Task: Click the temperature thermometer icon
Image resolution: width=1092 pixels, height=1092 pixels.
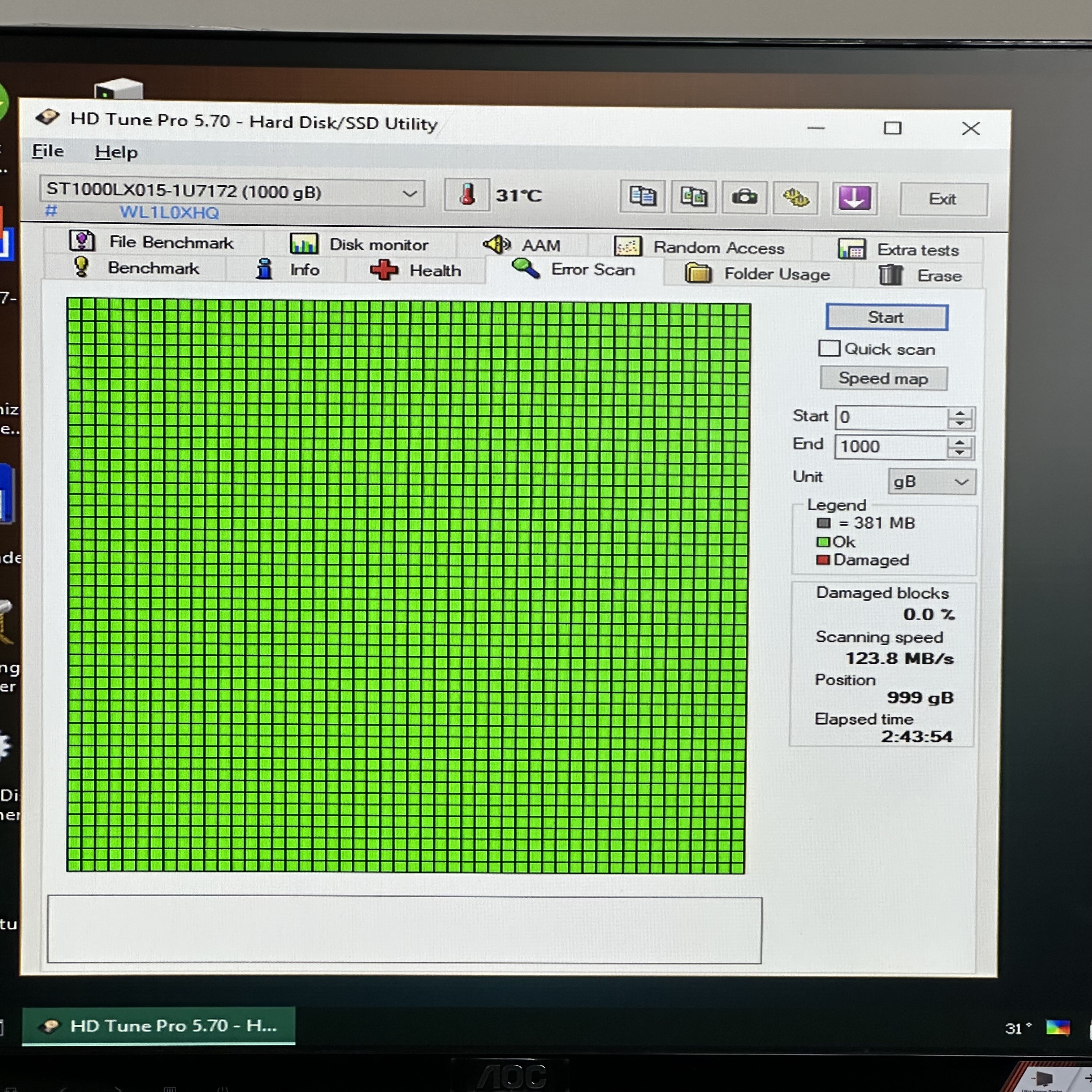Action: point(466,195)
